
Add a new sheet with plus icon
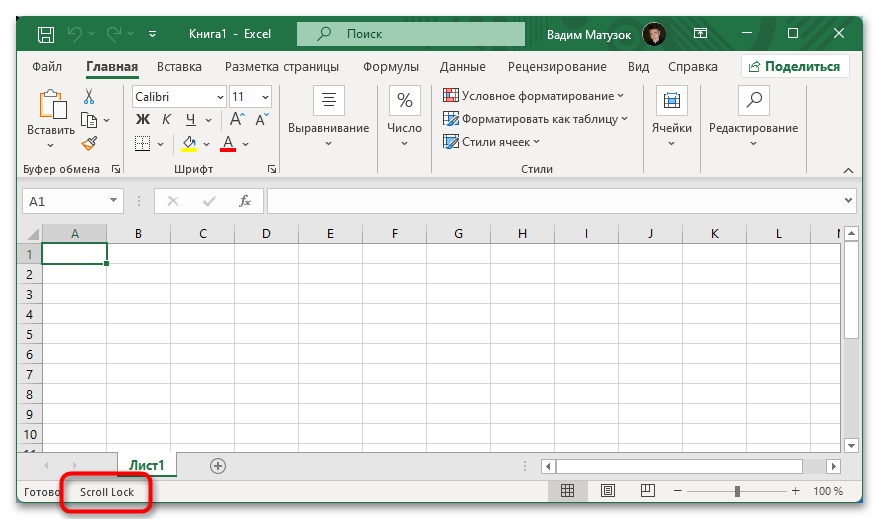(218, 466)
